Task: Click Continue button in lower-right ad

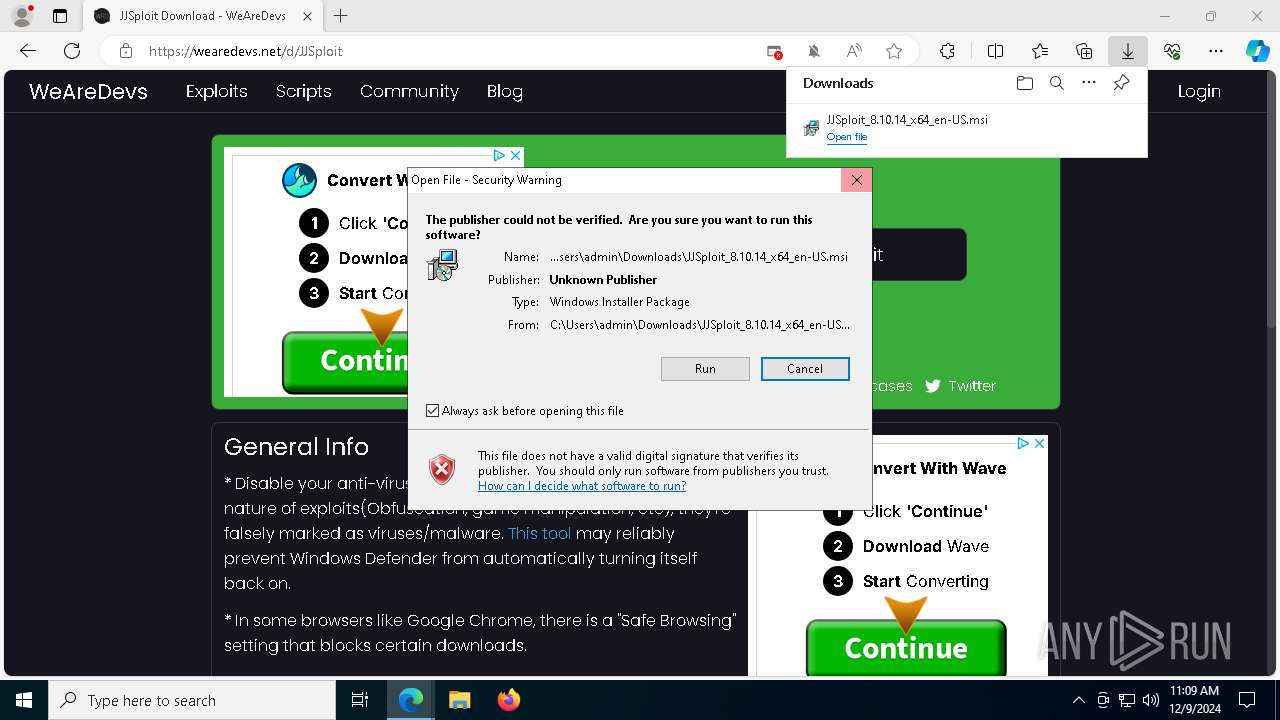Action: point(906,647)
